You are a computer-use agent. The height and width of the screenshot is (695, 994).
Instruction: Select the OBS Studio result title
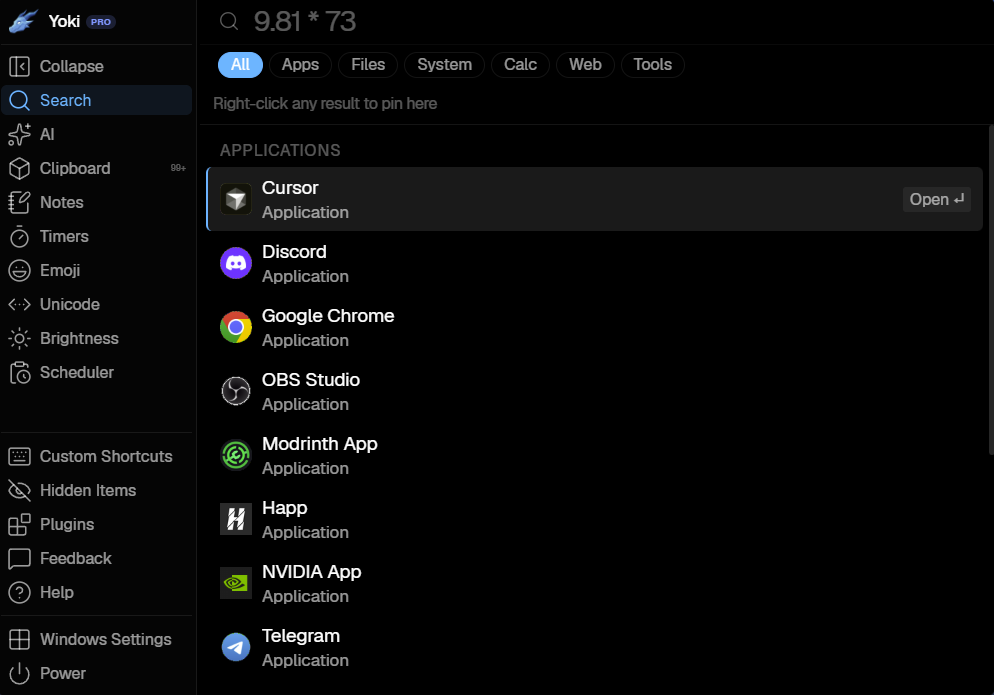pyautogui.click(x=311, y=380)
